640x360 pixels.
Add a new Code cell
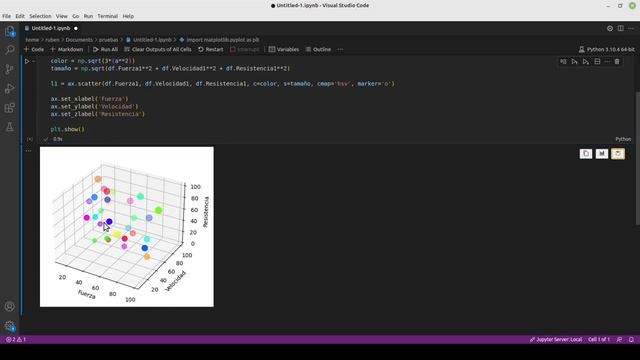(x=34, y=49)
